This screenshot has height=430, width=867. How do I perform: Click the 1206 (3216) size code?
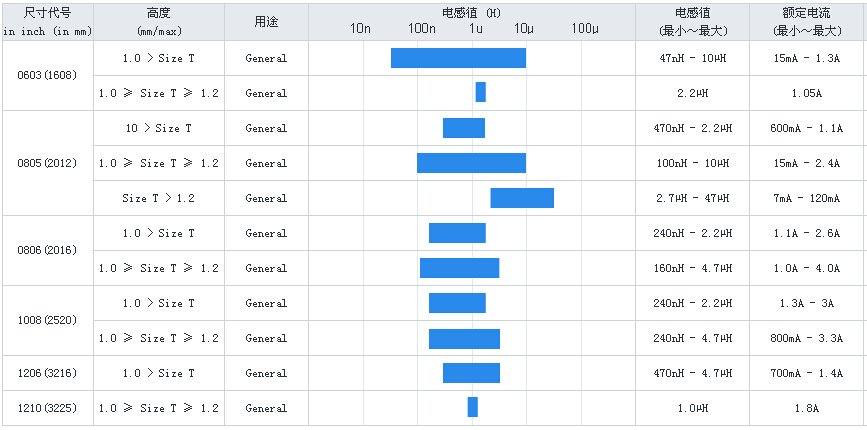point(47,373)
